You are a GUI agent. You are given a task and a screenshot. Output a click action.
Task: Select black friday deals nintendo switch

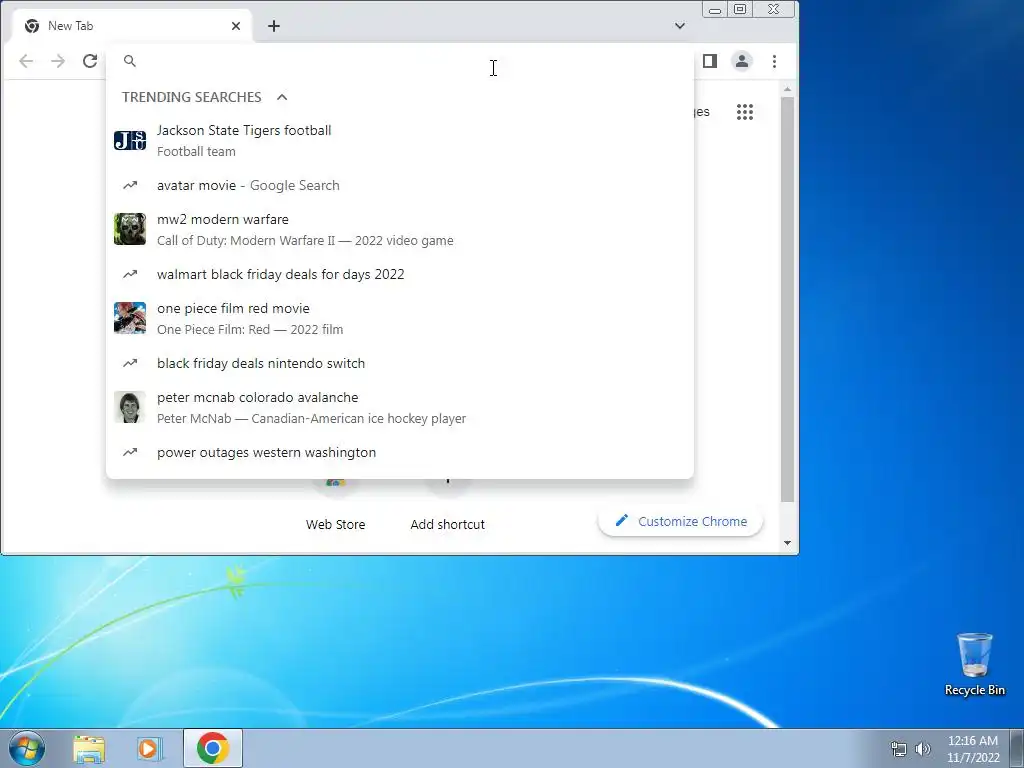tap(400, 363)
